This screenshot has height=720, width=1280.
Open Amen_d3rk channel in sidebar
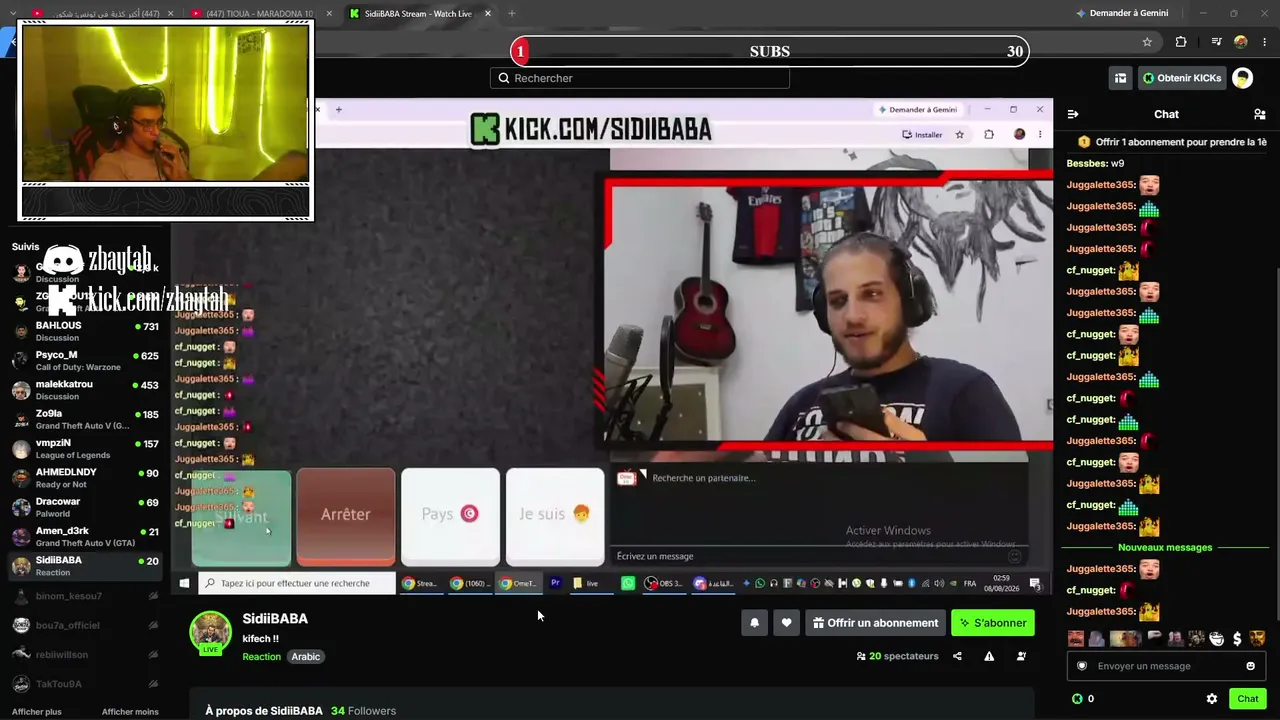pyautogui.click(x=85, y=537)
